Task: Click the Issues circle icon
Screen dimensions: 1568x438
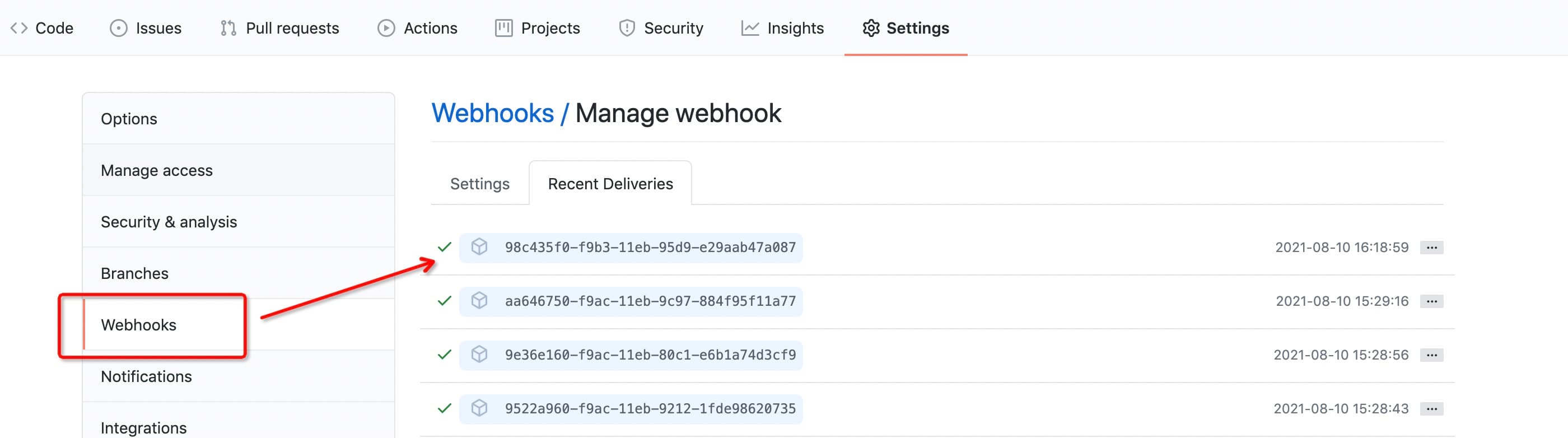Action: 119,28
